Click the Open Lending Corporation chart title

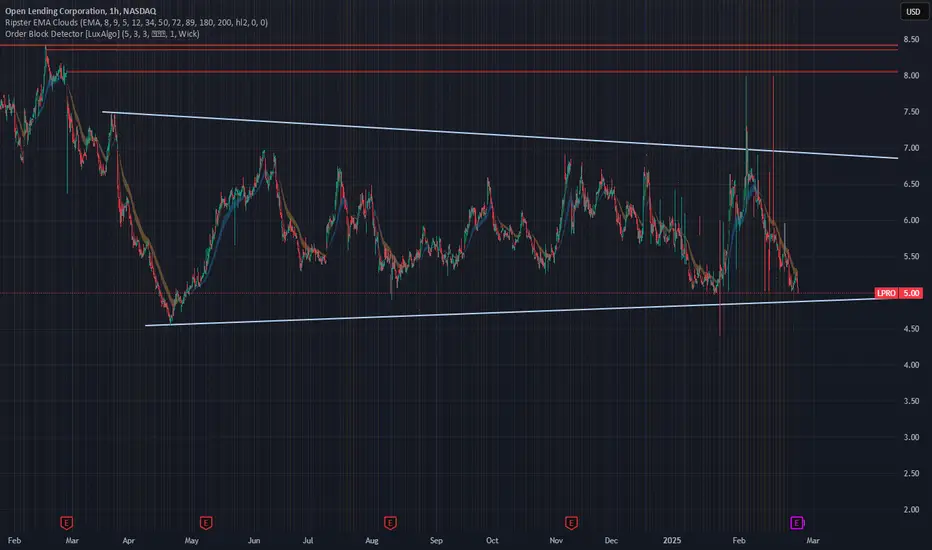pos(80,11)
